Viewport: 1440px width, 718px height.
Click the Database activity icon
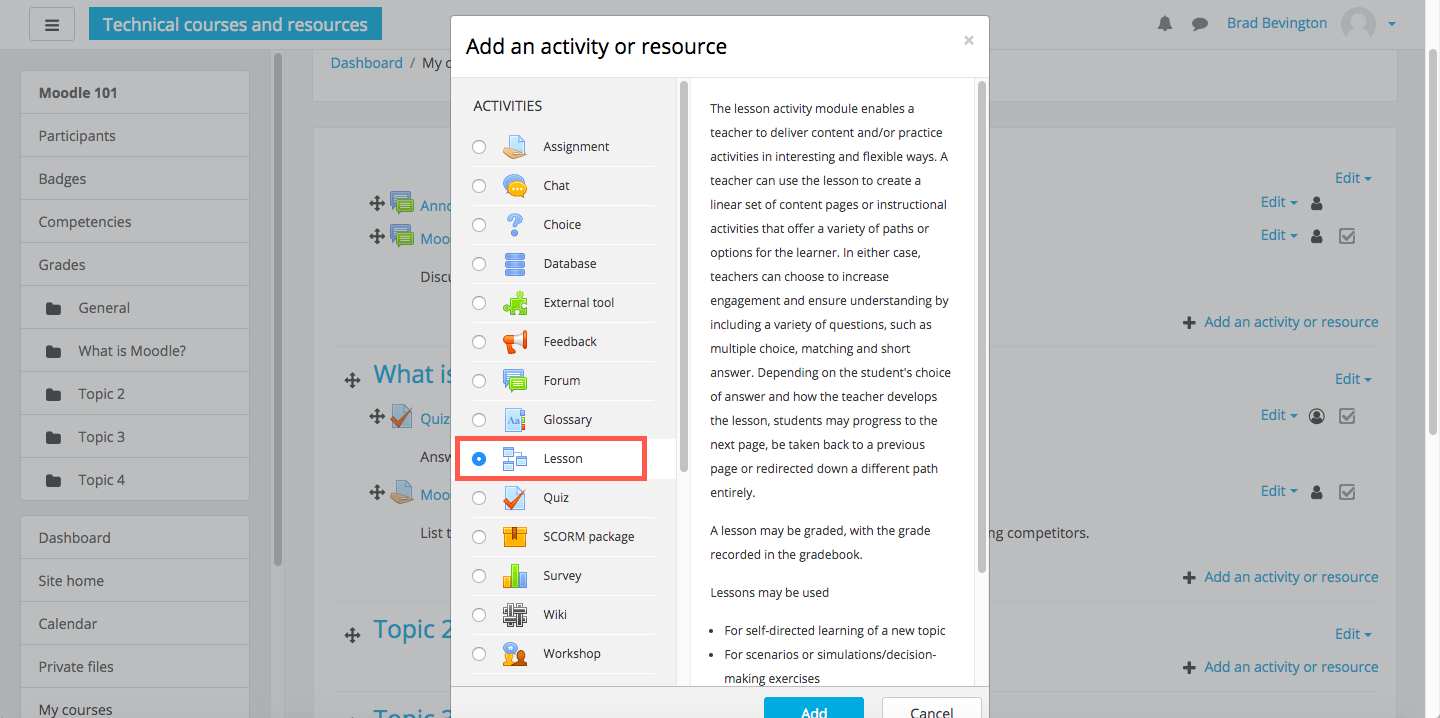[514, 264]
